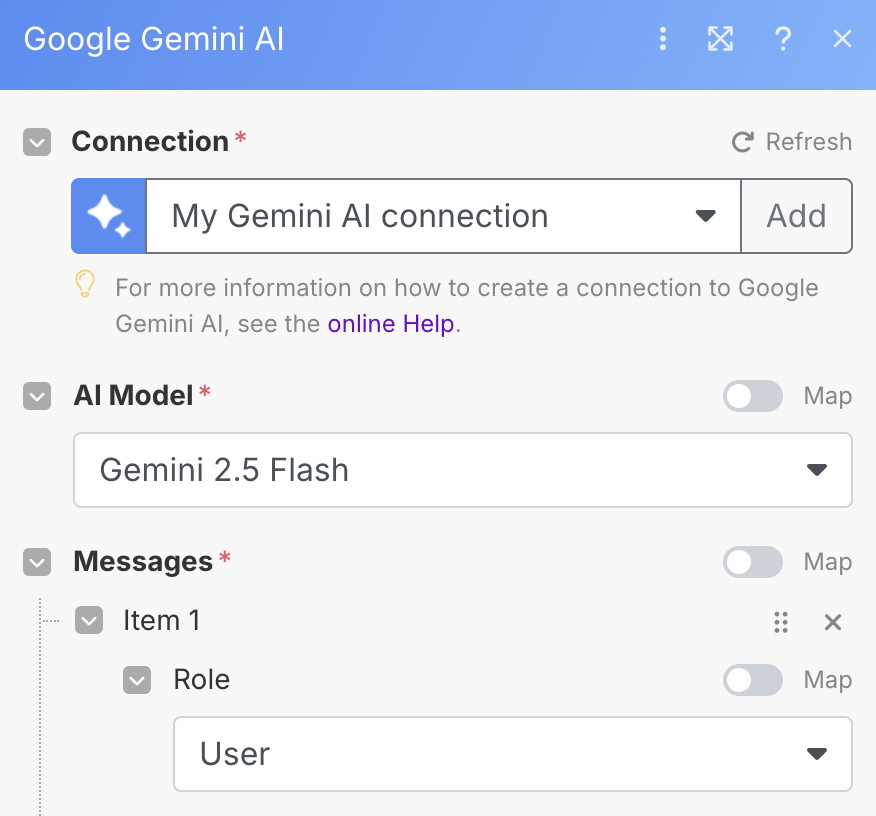Toggle the Map switch for Role
Image resolution: width=876 pixels, height=816 pixels.
pos(753,680)
